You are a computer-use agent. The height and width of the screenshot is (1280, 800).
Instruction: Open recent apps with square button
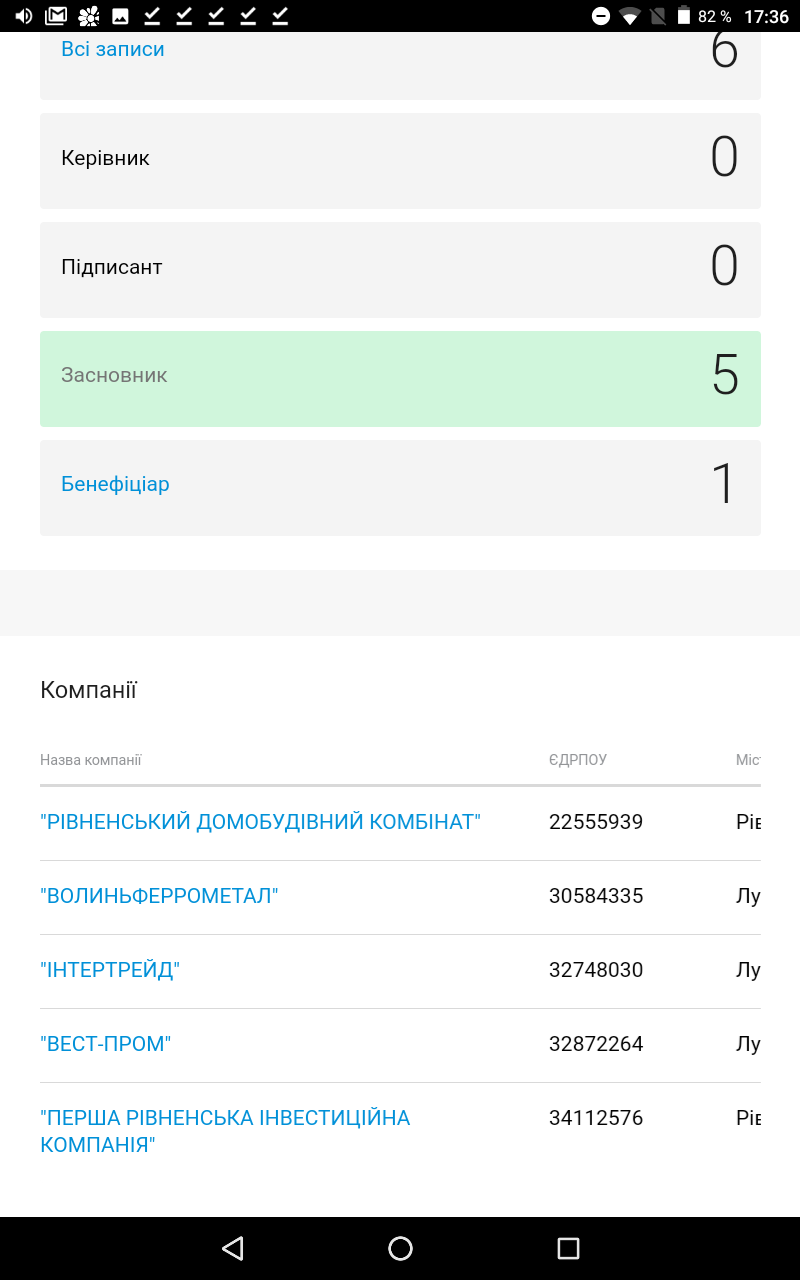pos(568,1248)
